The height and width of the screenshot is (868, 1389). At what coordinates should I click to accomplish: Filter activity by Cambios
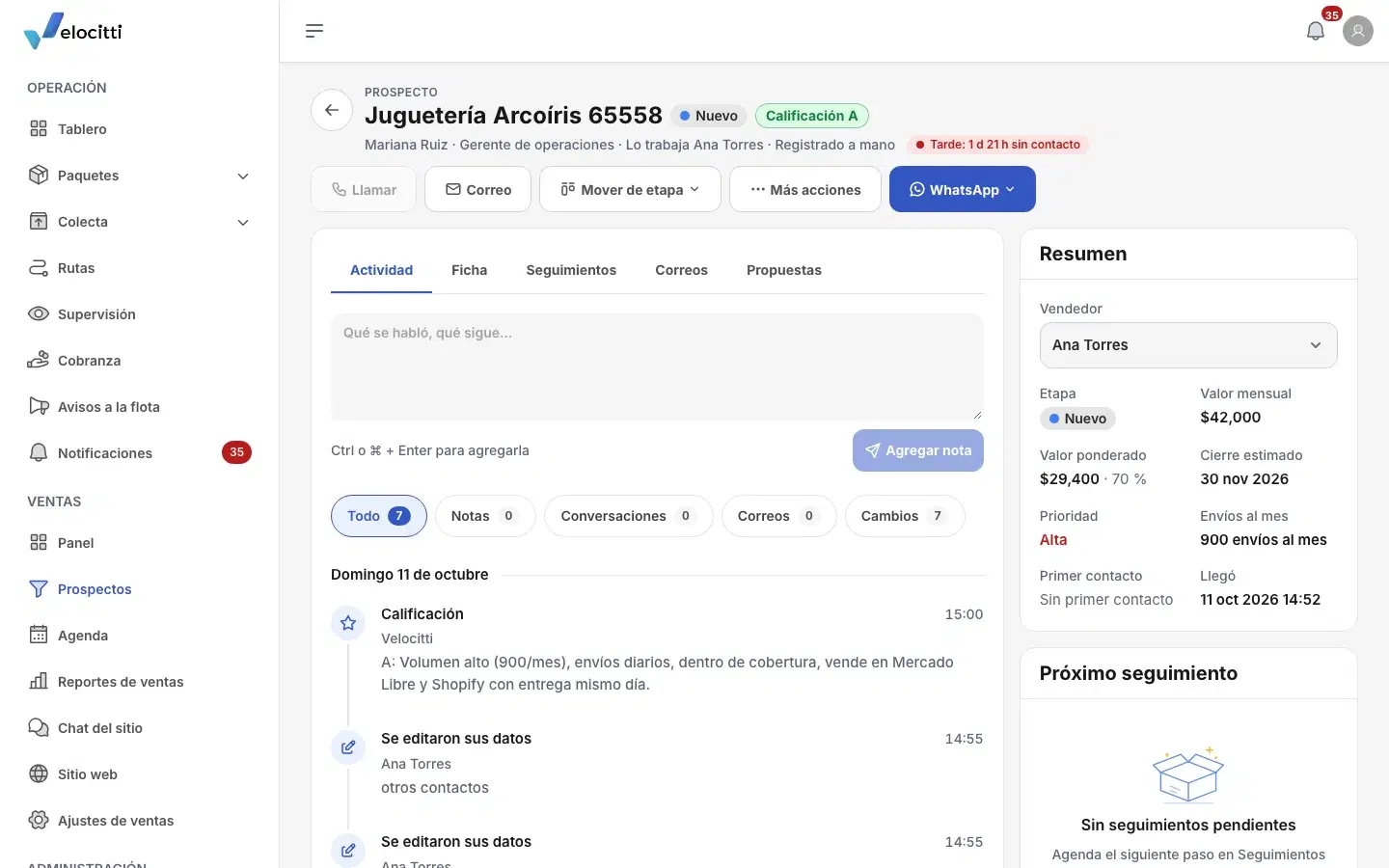pyautogui.click(x=905, y=516)
